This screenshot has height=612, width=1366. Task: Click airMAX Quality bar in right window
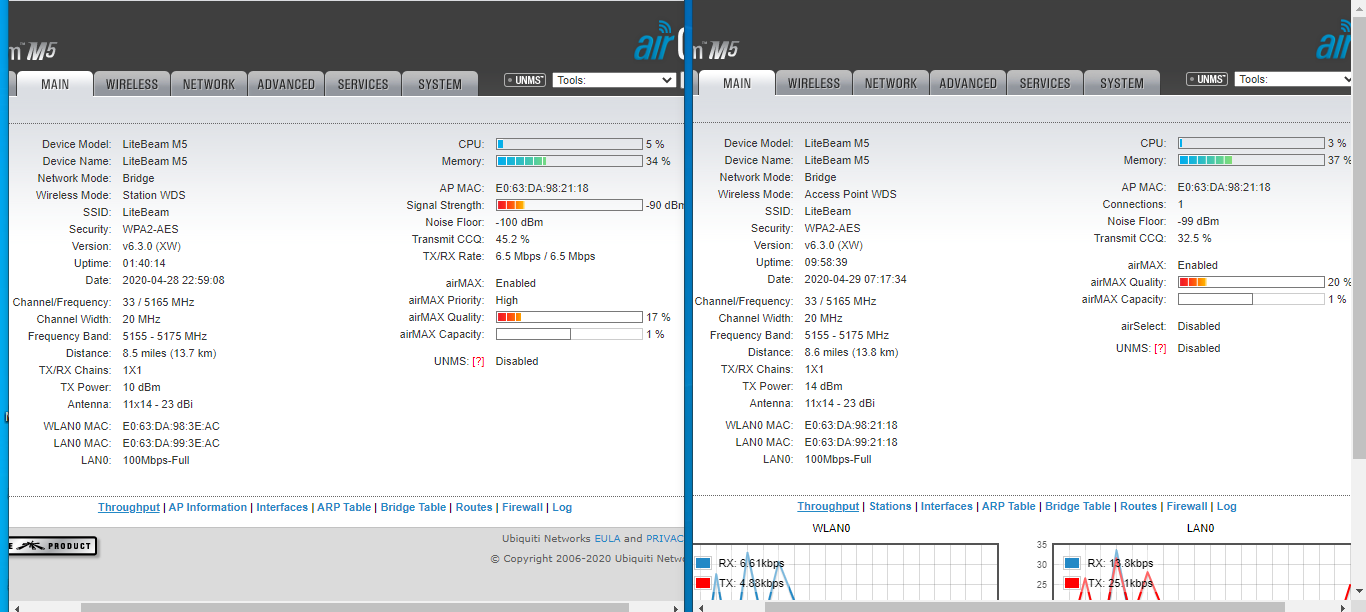[1251, 282]
